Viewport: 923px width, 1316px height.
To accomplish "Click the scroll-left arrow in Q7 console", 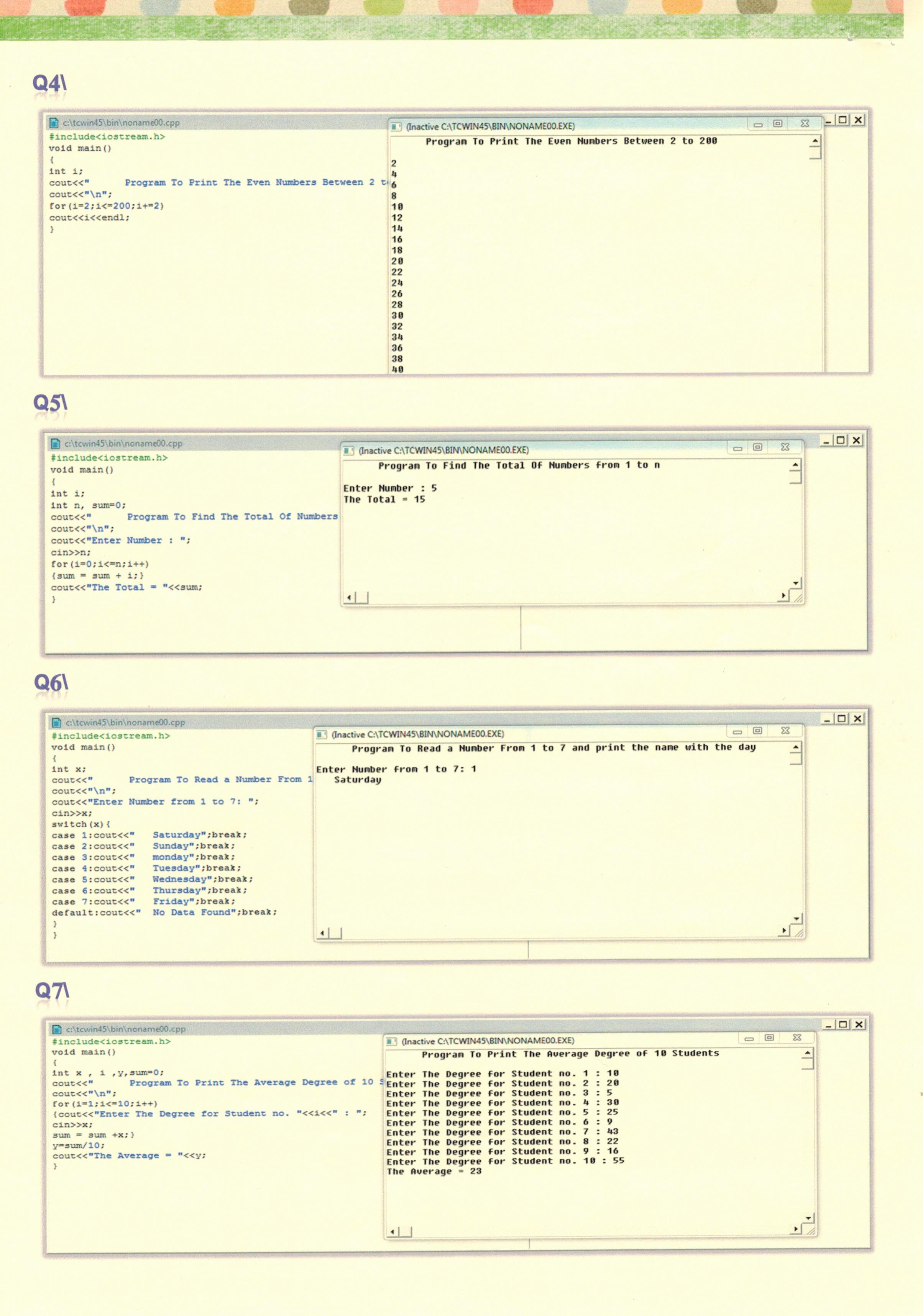I will 393,1232.
